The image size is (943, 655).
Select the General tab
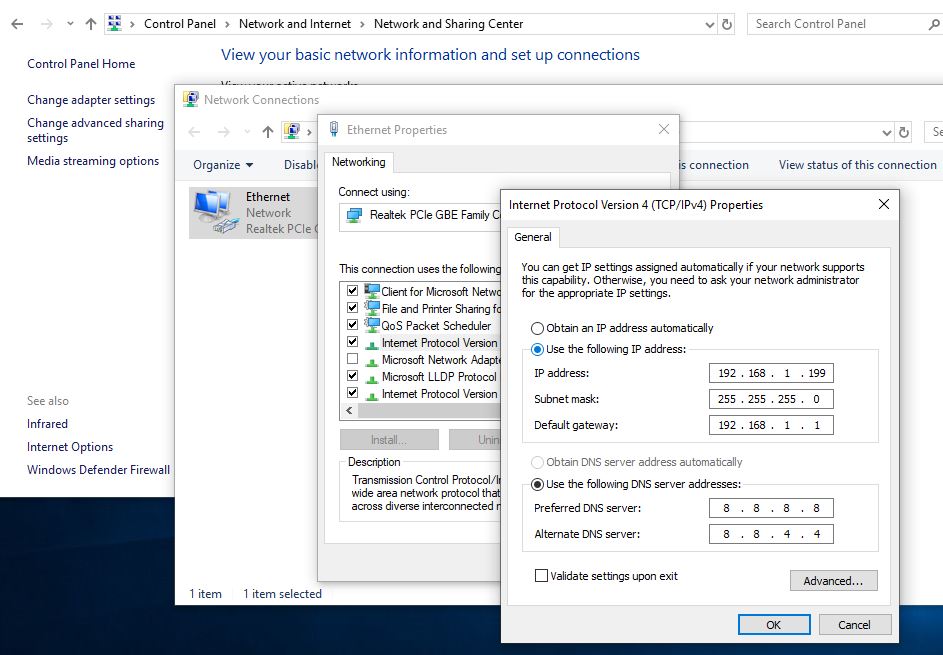532,237
